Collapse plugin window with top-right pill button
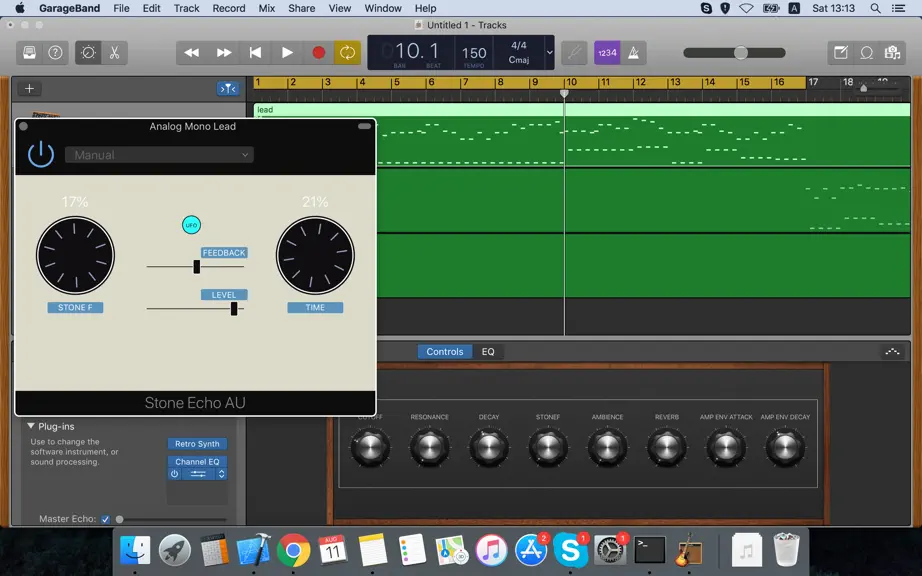Viewport: 922px width, 576px height. coord(365,126)
